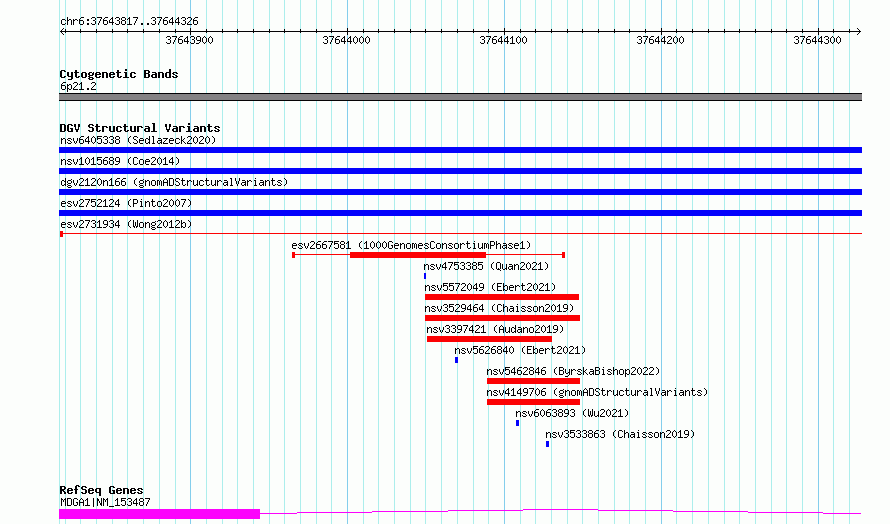
Task: Click nsv5572049 (Ebert2021) label
Action: tap(490, 287)
